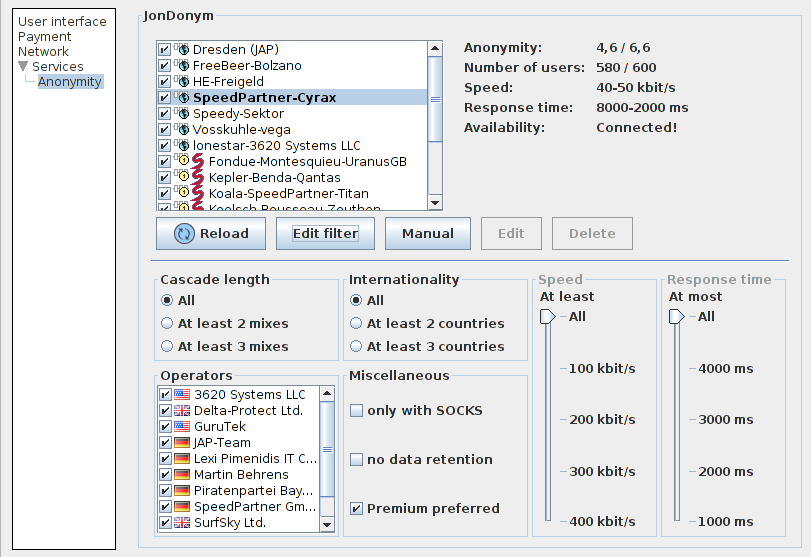Select At least 2 countries radio button
The width and height of the screenshot is (811, 557).
point(356,324)
